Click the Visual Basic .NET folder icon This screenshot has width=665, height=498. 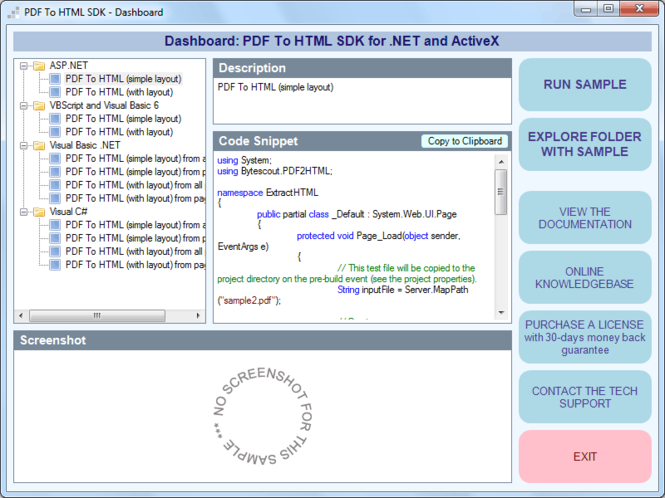click(39, 145)
